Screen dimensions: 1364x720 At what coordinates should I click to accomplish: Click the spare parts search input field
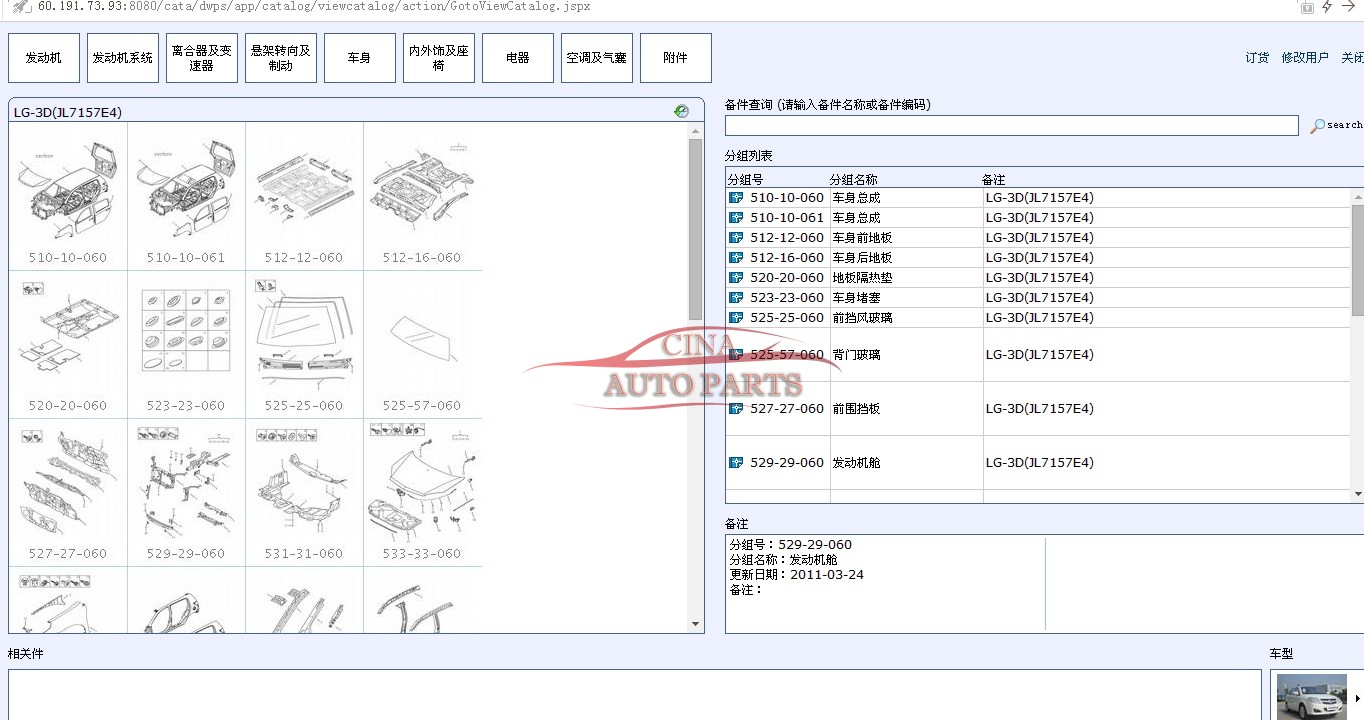click(1011, 126)
